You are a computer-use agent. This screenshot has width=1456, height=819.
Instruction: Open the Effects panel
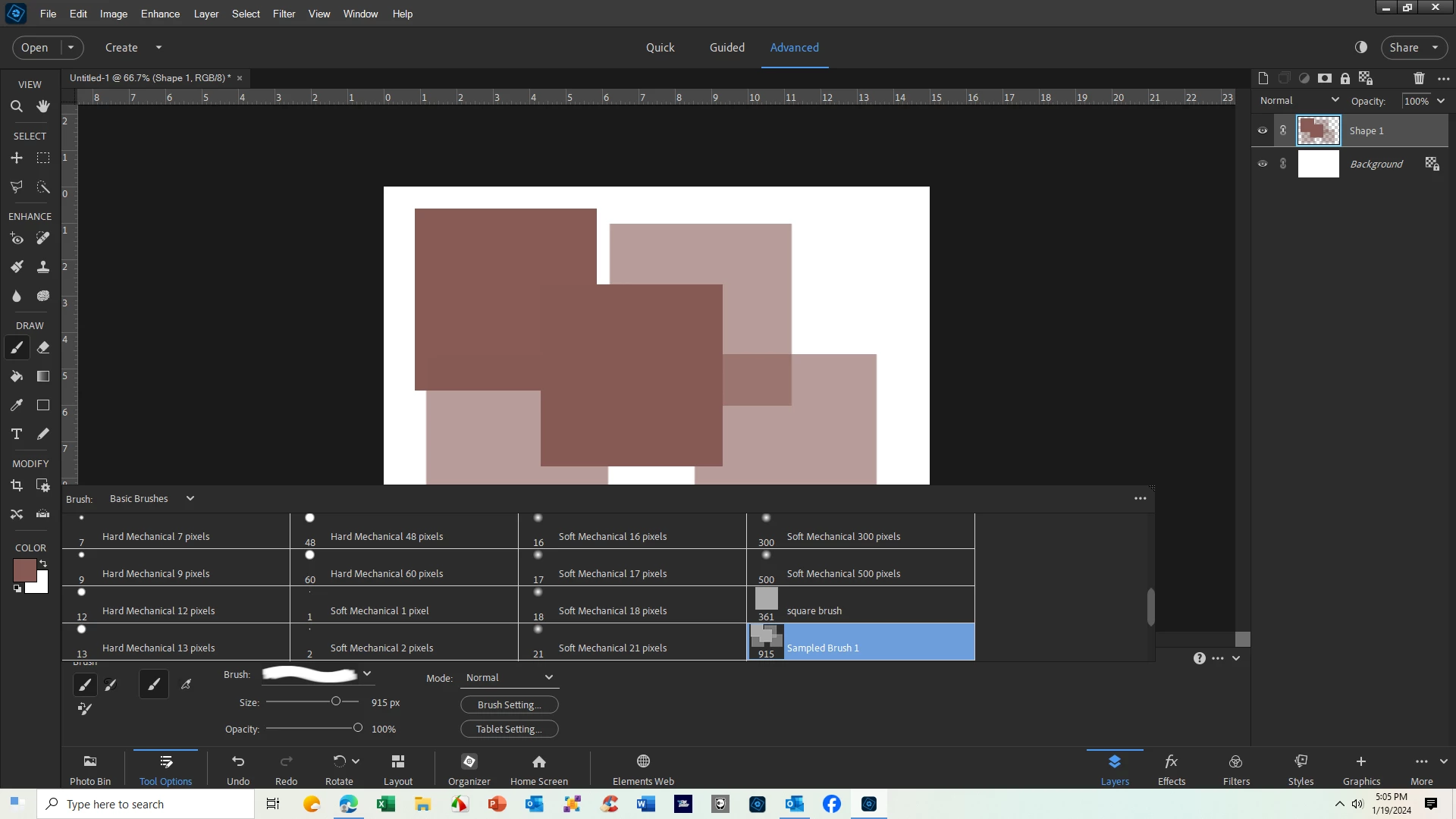point(1171,768)
